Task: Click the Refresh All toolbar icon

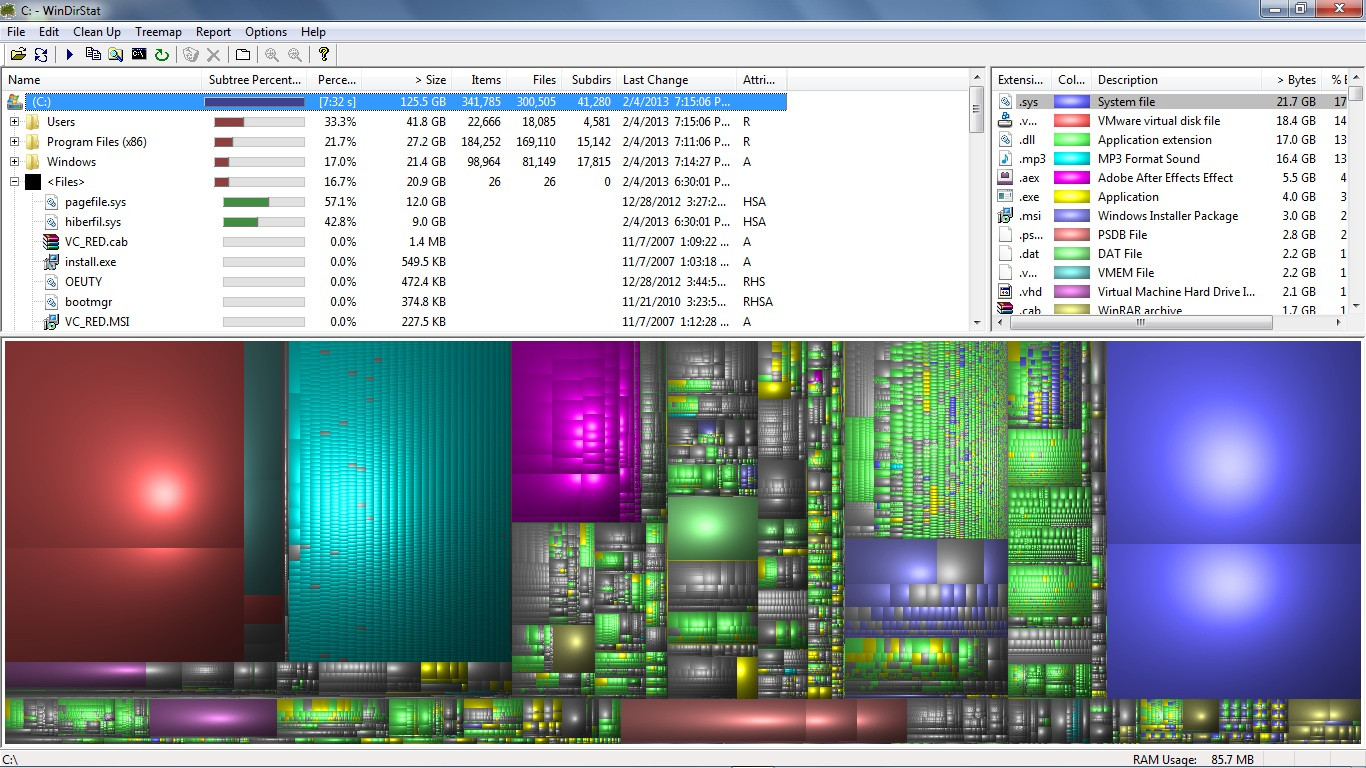Action: [x=41, y=54]
